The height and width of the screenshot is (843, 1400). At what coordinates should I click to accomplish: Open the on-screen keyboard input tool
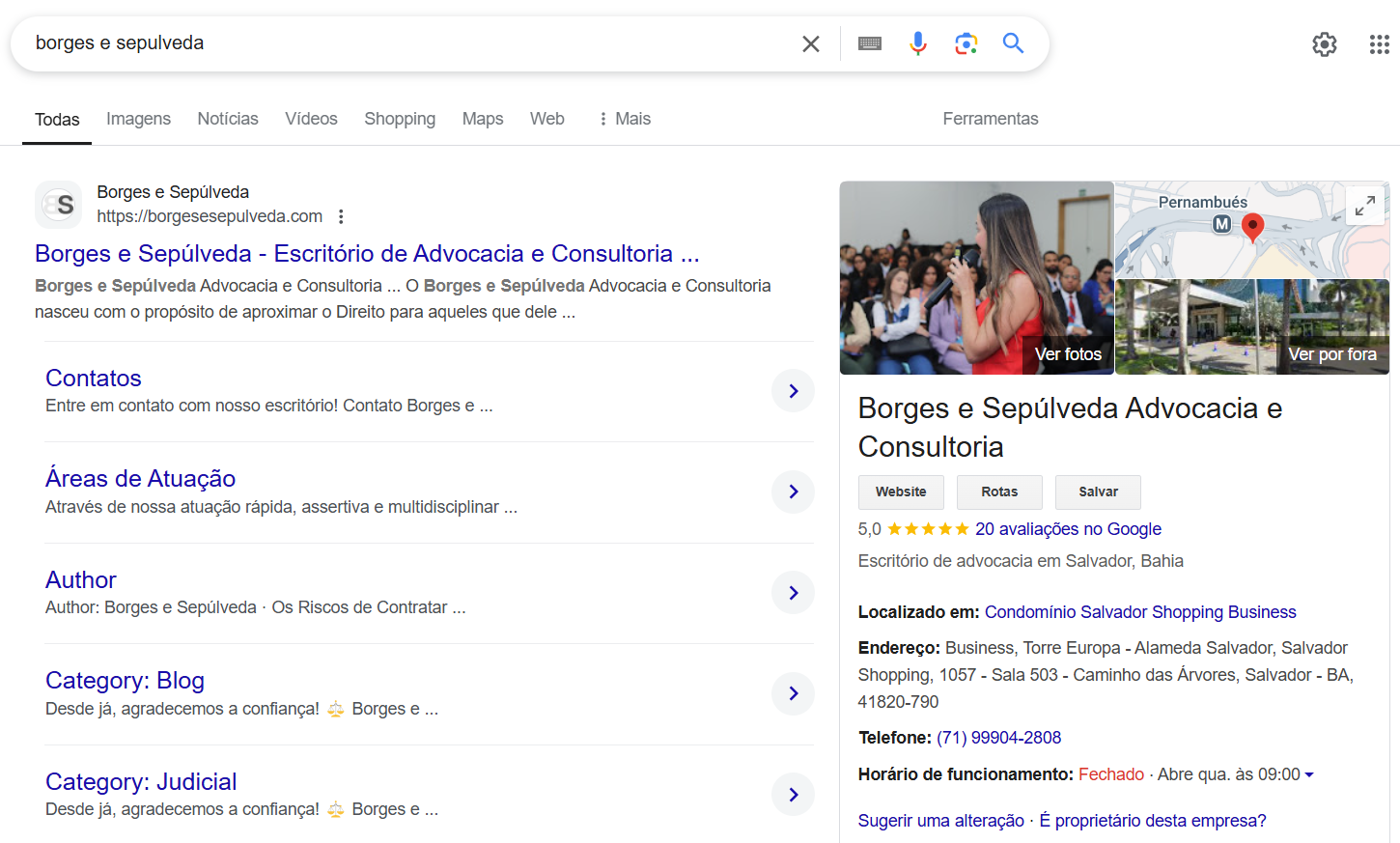click(870, 43)
